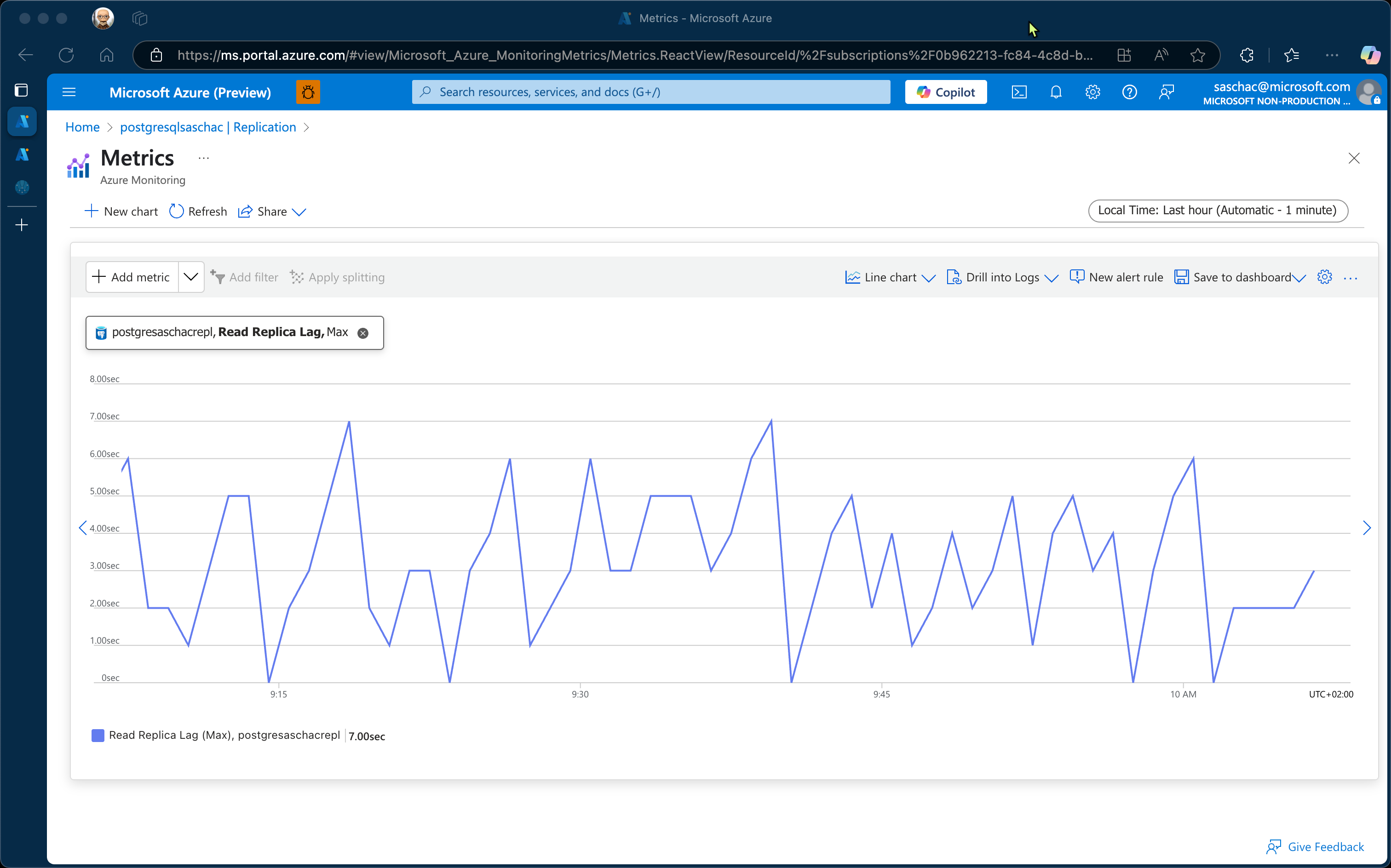Pan chart to earlier time
The image size is (1391, 868).
[x=83, y=528]
